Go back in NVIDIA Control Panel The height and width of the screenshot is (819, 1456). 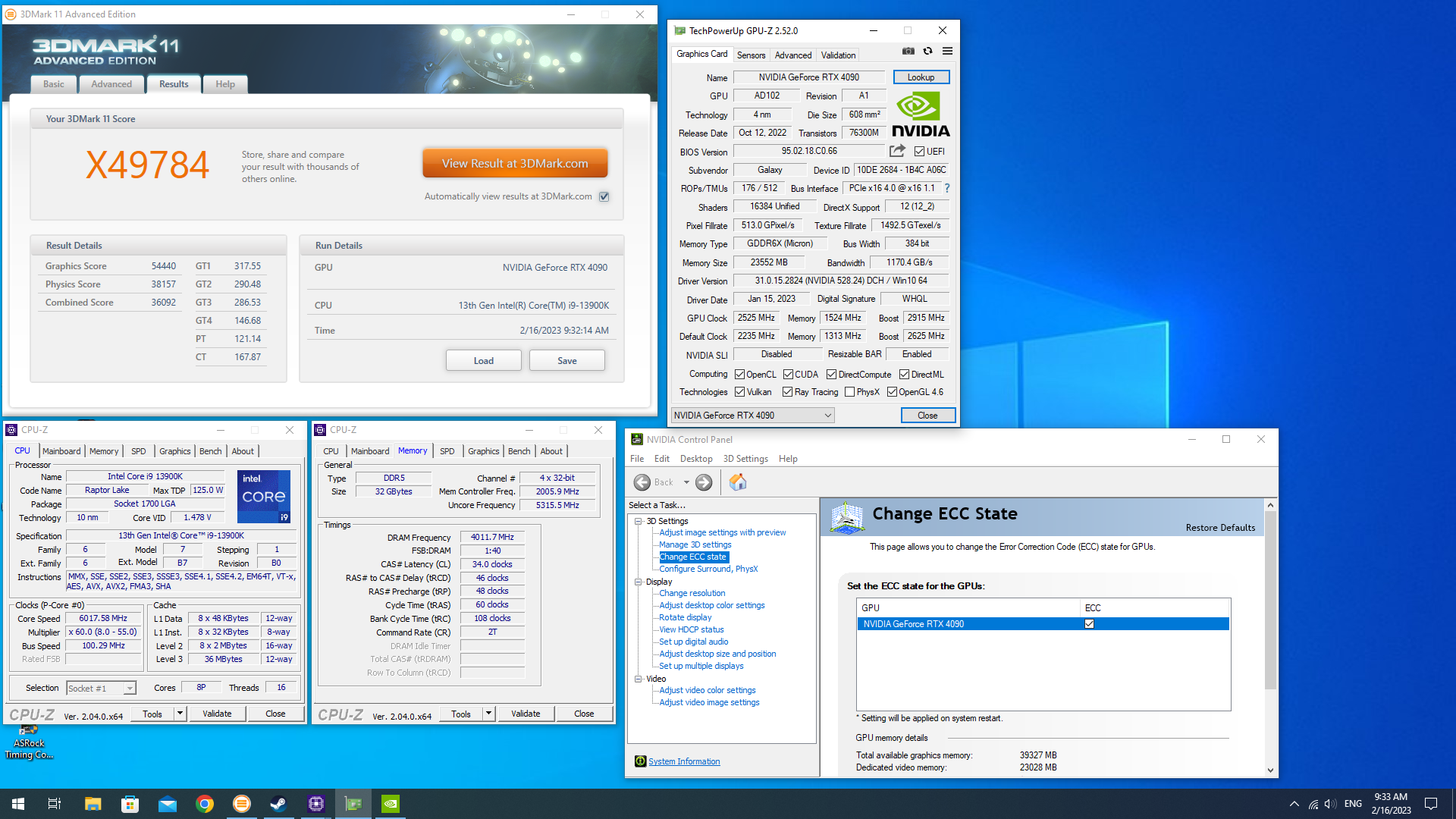(x=642, y=482)
